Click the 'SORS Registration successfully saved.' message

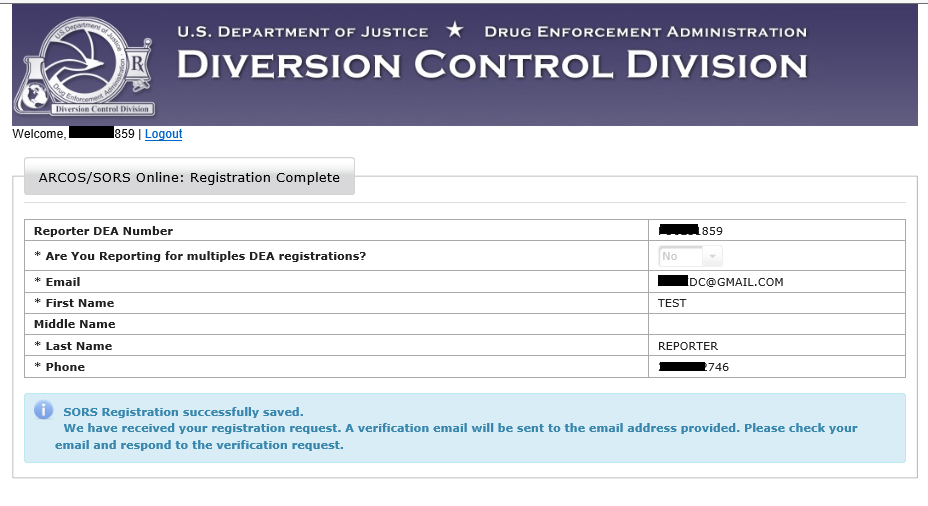click(x=183, y=412)
